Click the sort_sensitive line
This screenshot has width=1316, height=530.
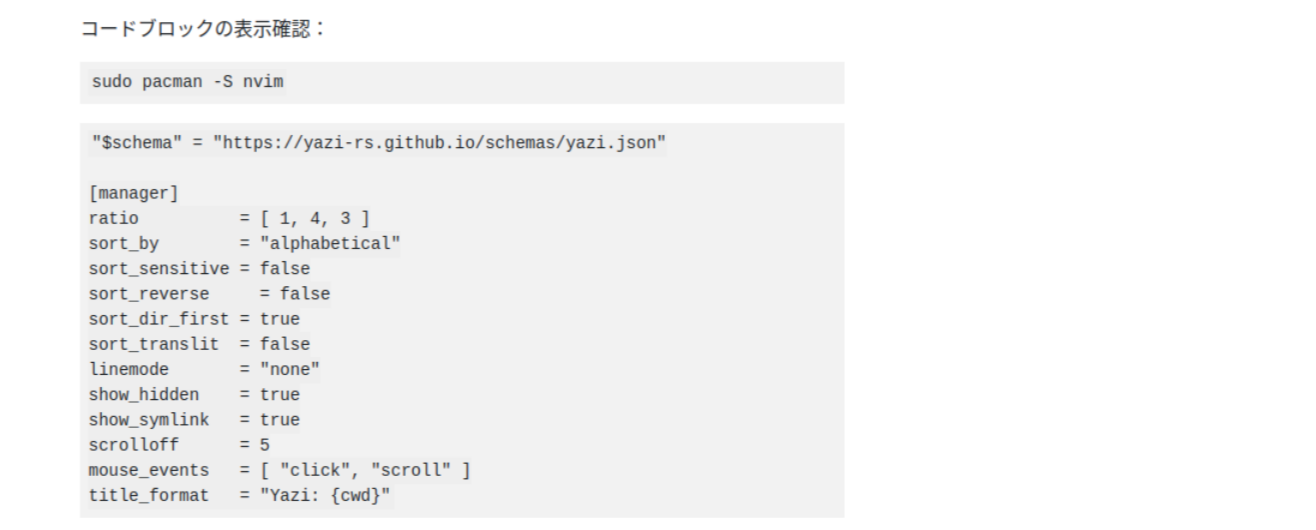pos(199,269)
